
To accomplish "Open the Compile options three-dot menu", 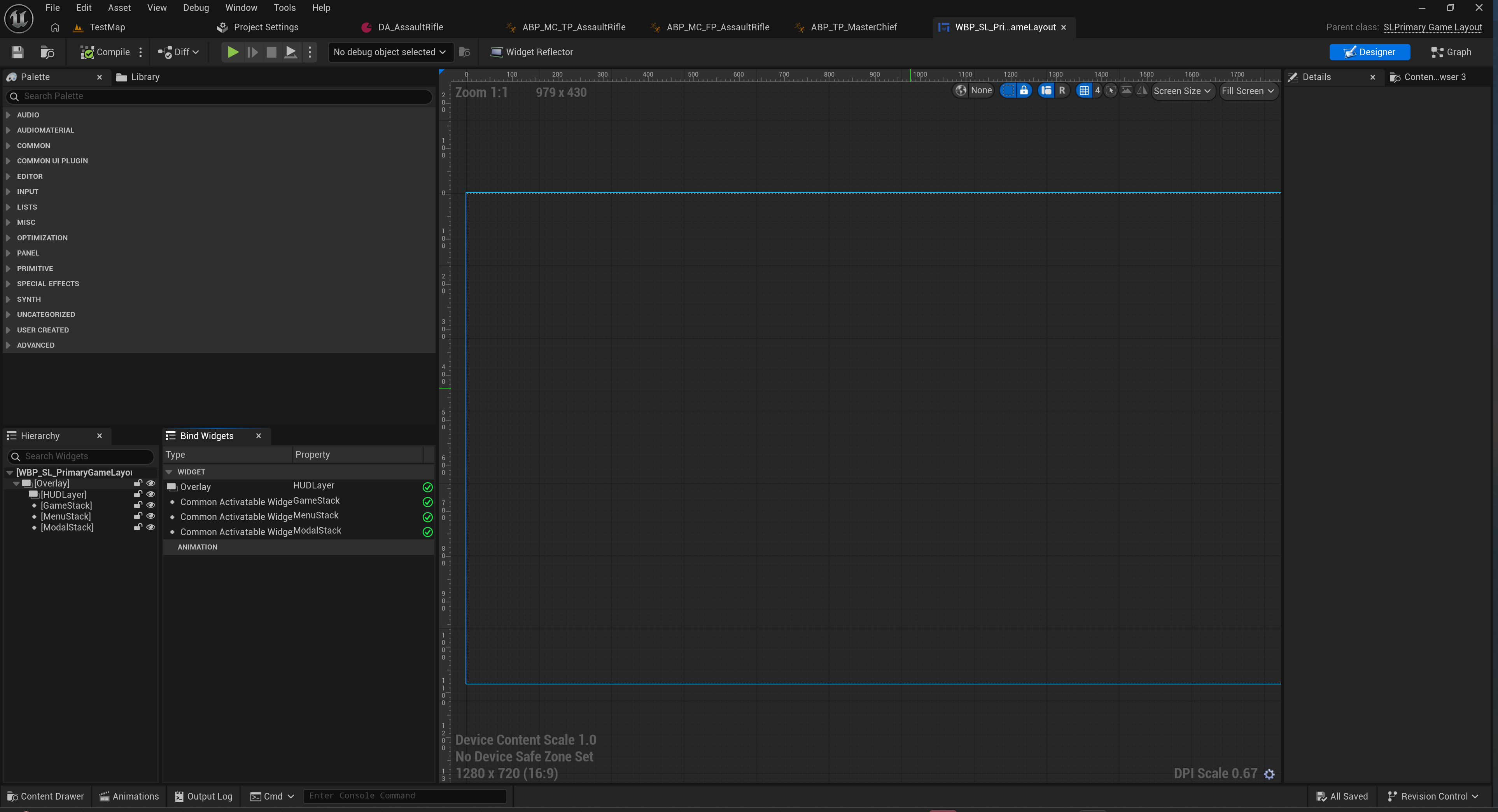I will pyautogui.click(x=141, y=52).
